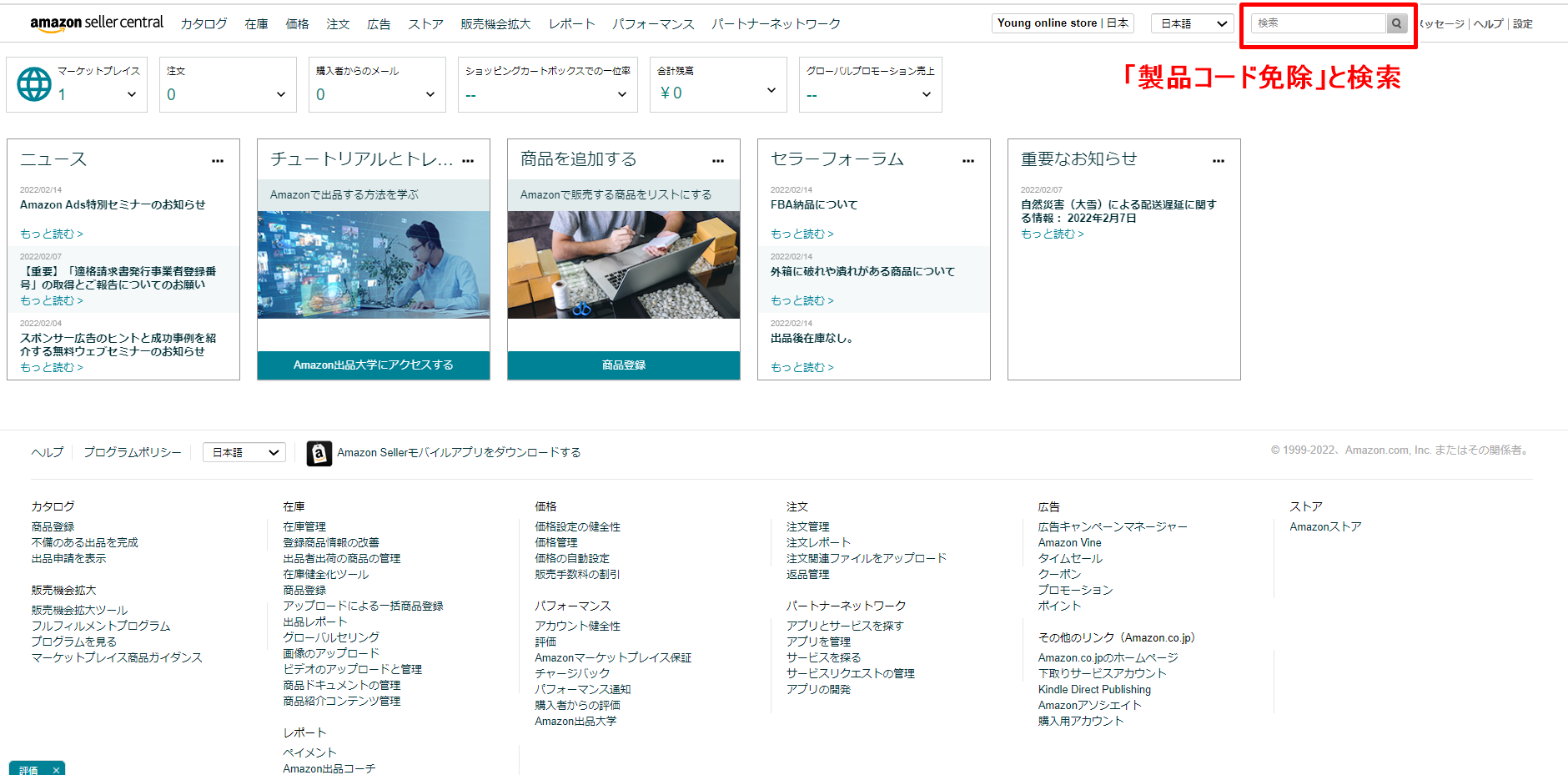Click the Young online store account button

pyautogui.click(x=1063, y=23)
